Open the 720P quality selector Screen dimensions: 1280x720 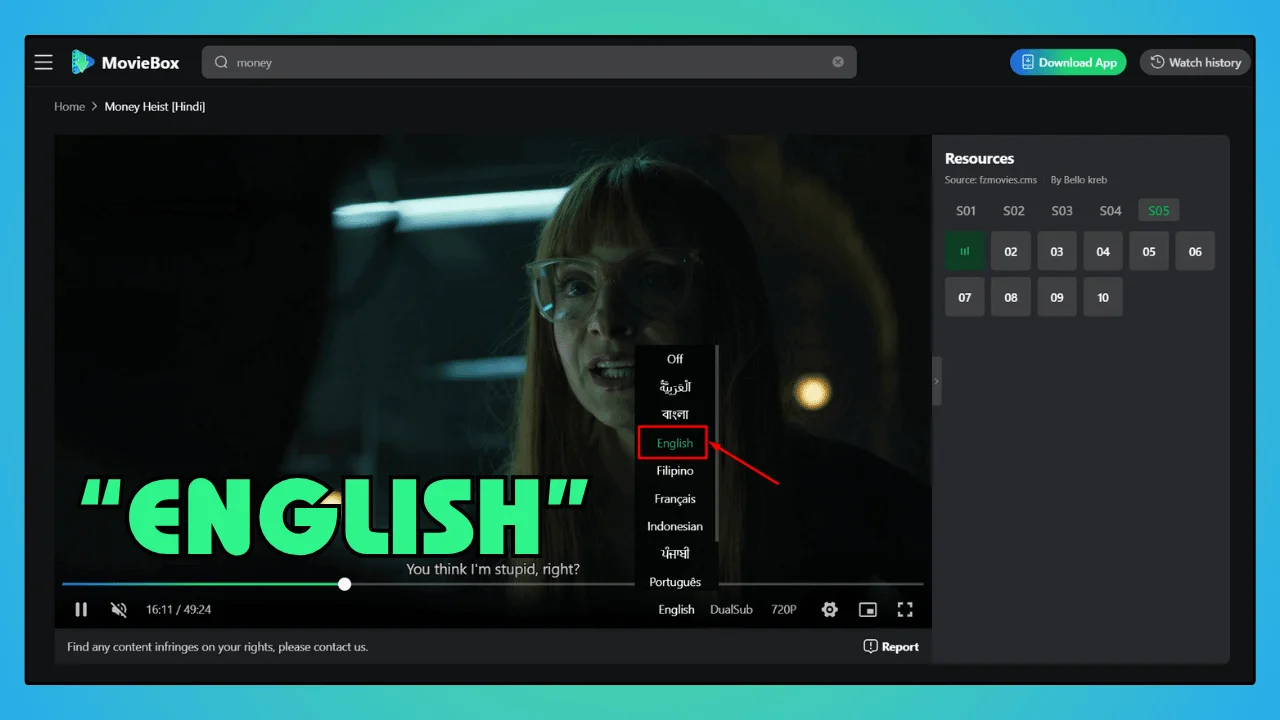(783, 609)
